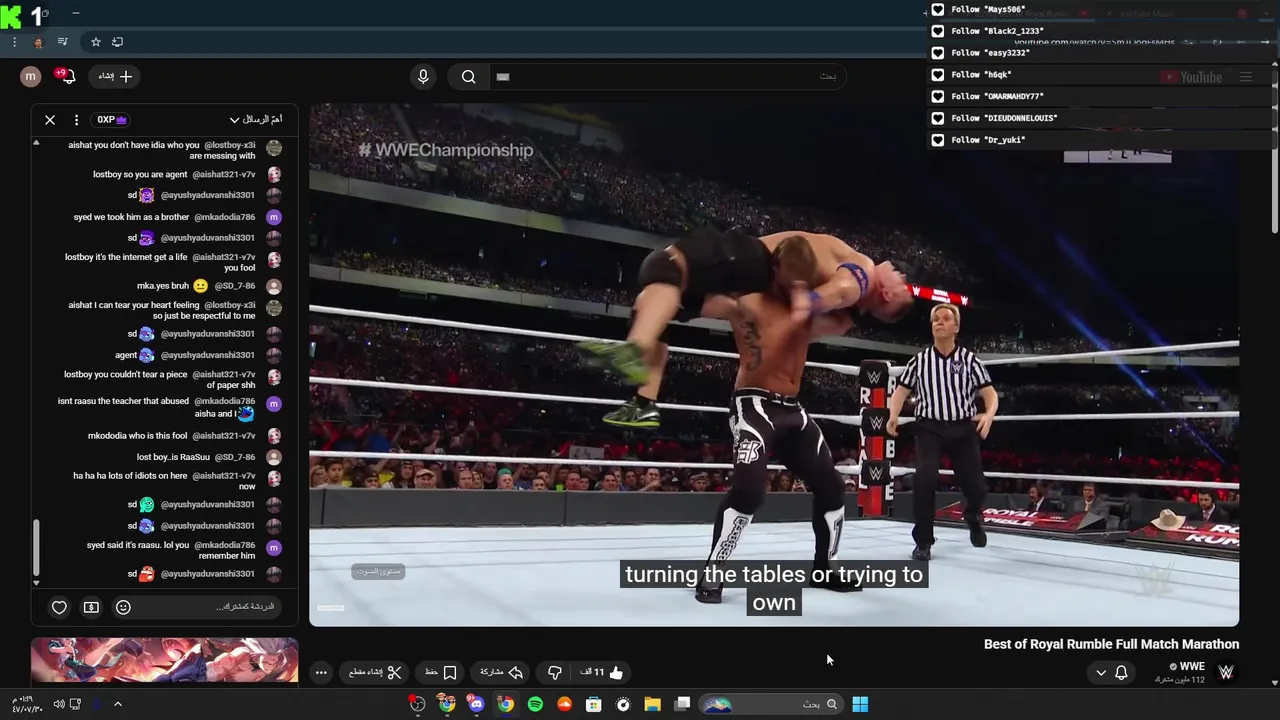This screenshot has width=1280, height=720.
Task: Click the 0XP crown badge
Action: [111, 120]
